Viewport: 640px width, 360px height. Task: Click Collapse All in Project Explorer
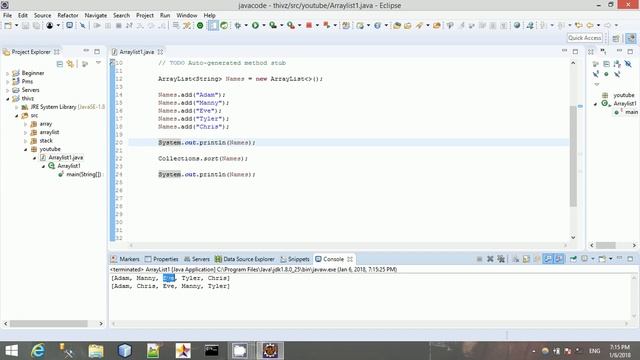[x=60, y=64]
